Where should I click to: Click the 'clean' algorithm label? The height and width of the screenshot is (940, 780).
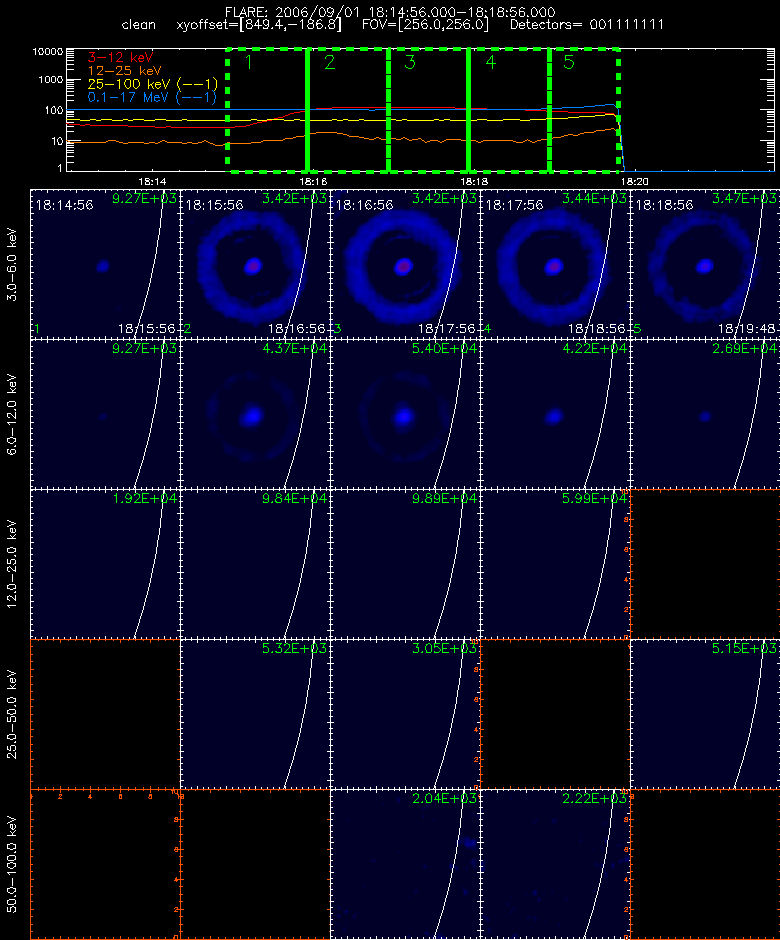click(x=138, y=25)
